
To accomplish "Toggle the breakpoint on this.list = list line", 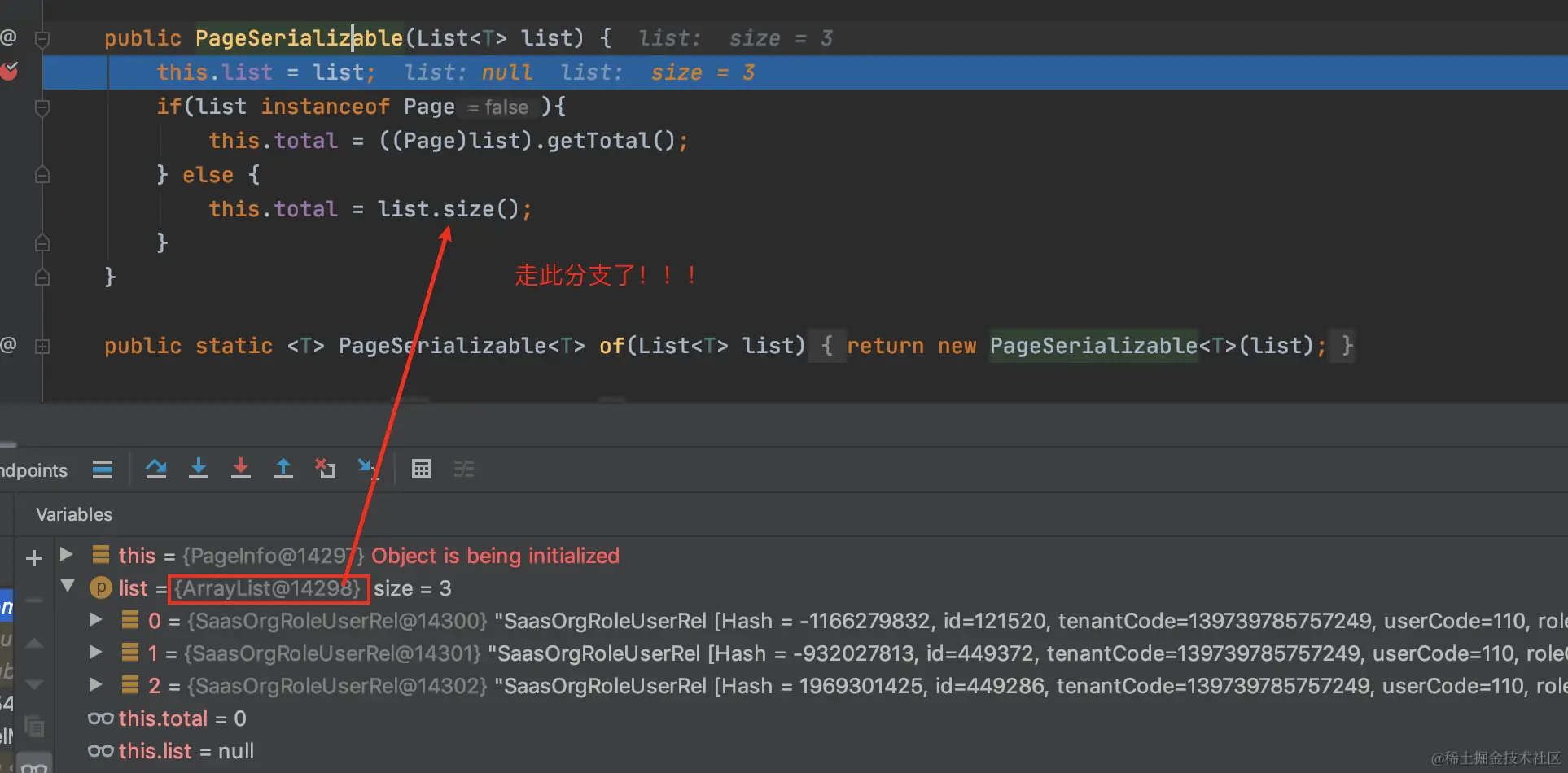I will click(x=9, y=72).
